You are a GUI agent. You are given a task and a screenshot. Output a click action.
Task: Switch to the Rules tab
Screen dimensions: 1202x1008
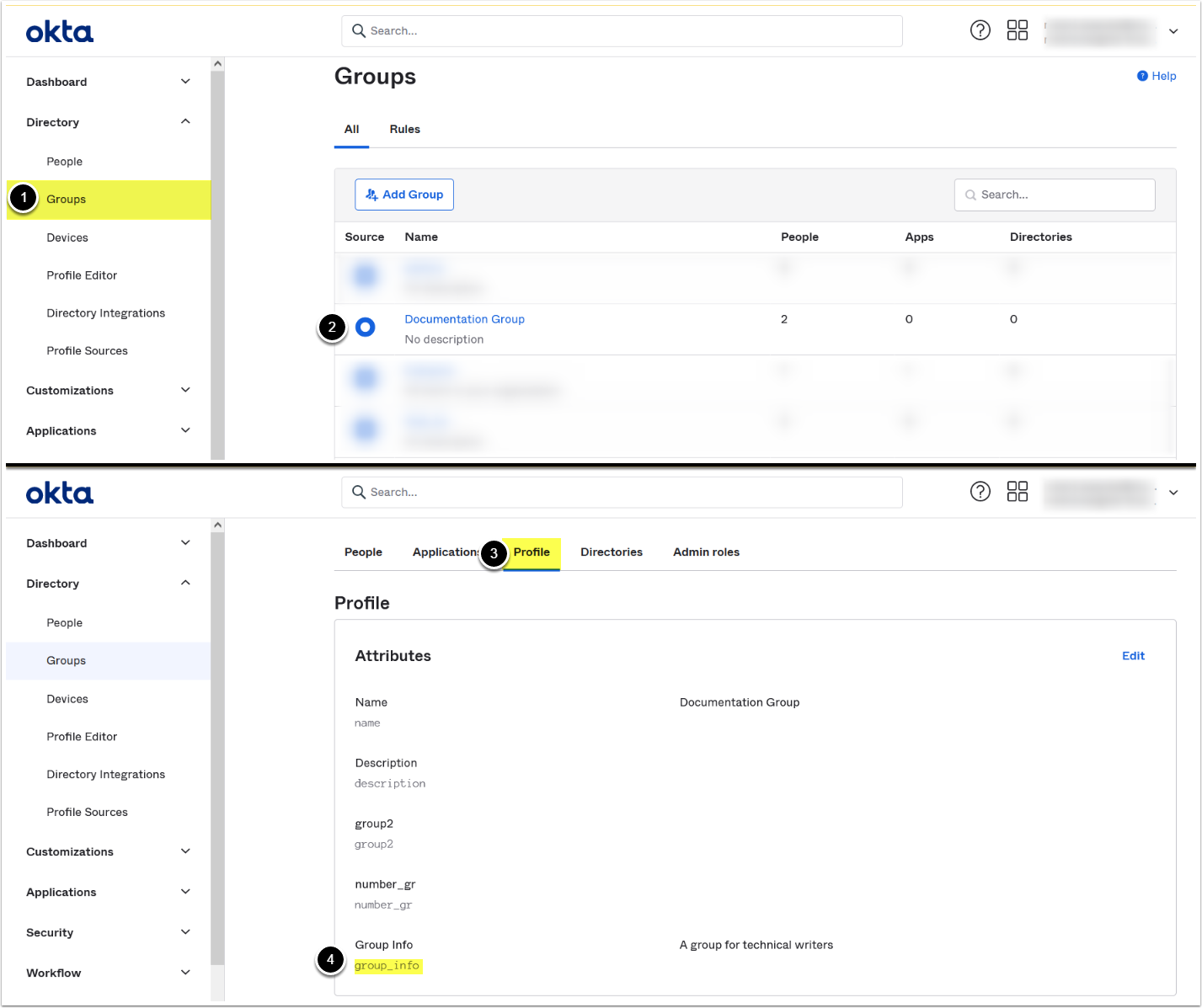pos(404,129)
